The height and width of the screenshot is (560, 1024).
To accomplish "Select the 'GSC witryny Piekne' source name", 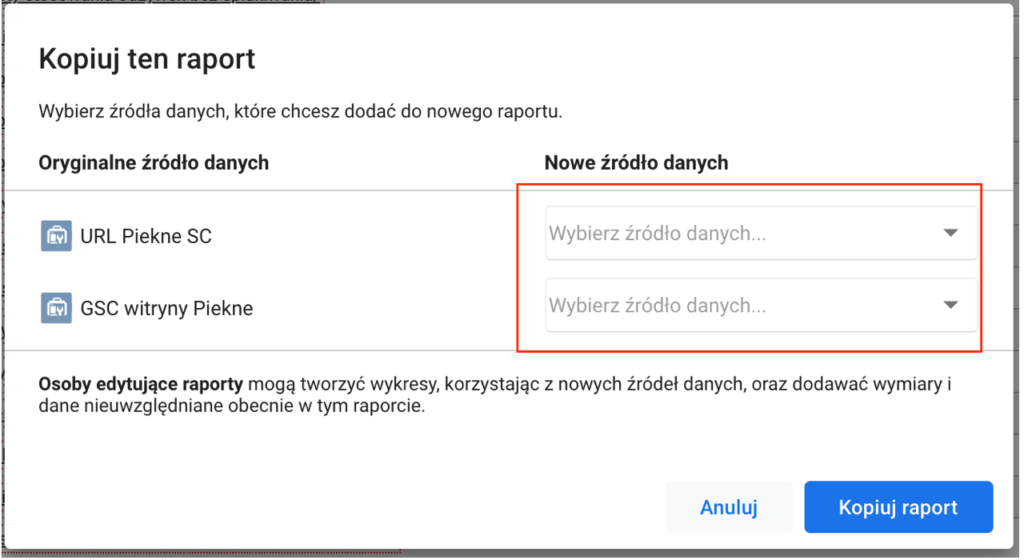I will coord(166,309).
